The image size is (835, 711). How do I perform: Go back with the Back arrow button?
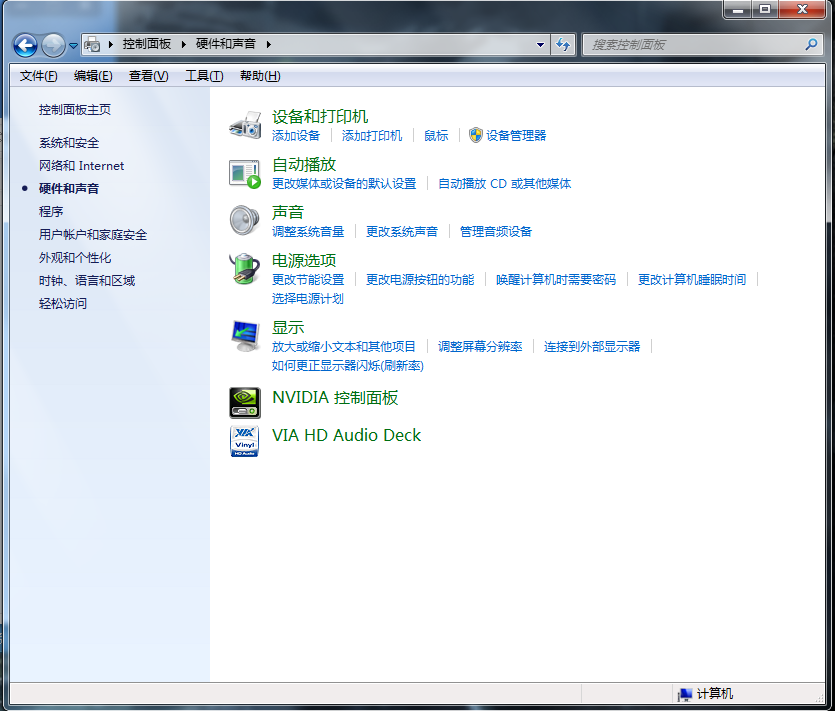point(25,45)
